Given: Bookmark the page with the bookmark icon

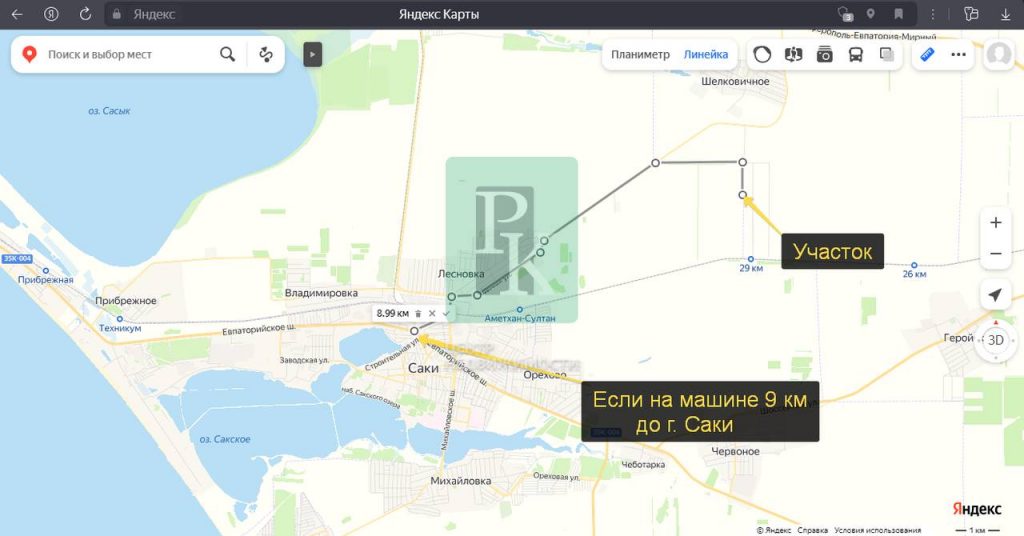Looking at the screenshot, I should coord(899,14).
